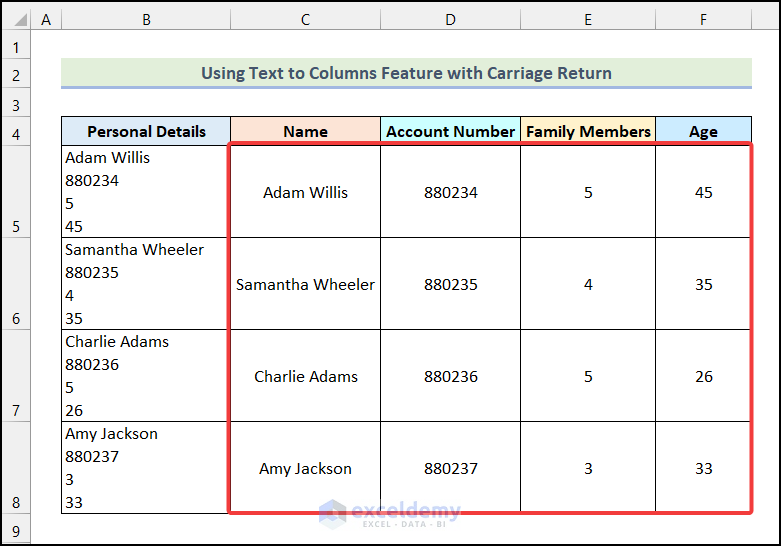Viewport: 781px width, 546px height.
Task: Click the age 33 cell
Action: (703, 468)
